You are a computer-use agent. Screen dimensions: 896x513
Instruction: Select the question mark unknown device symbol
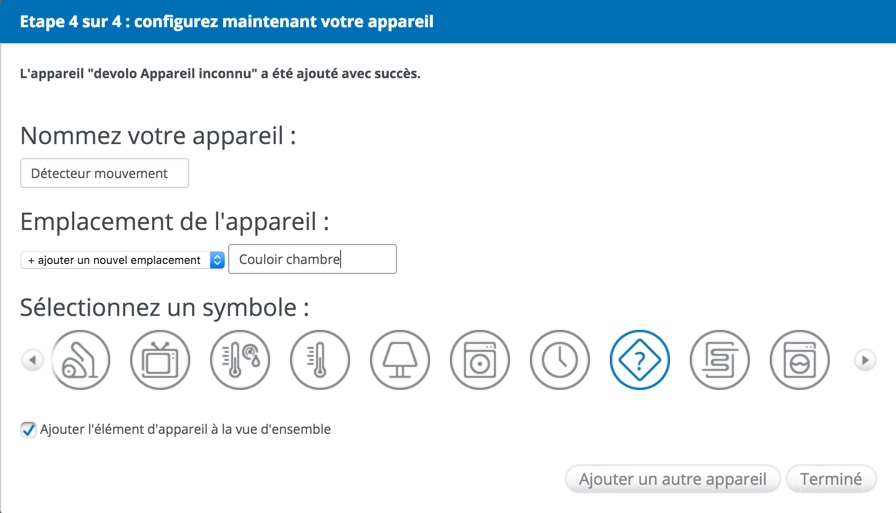[x=640, y=360]
